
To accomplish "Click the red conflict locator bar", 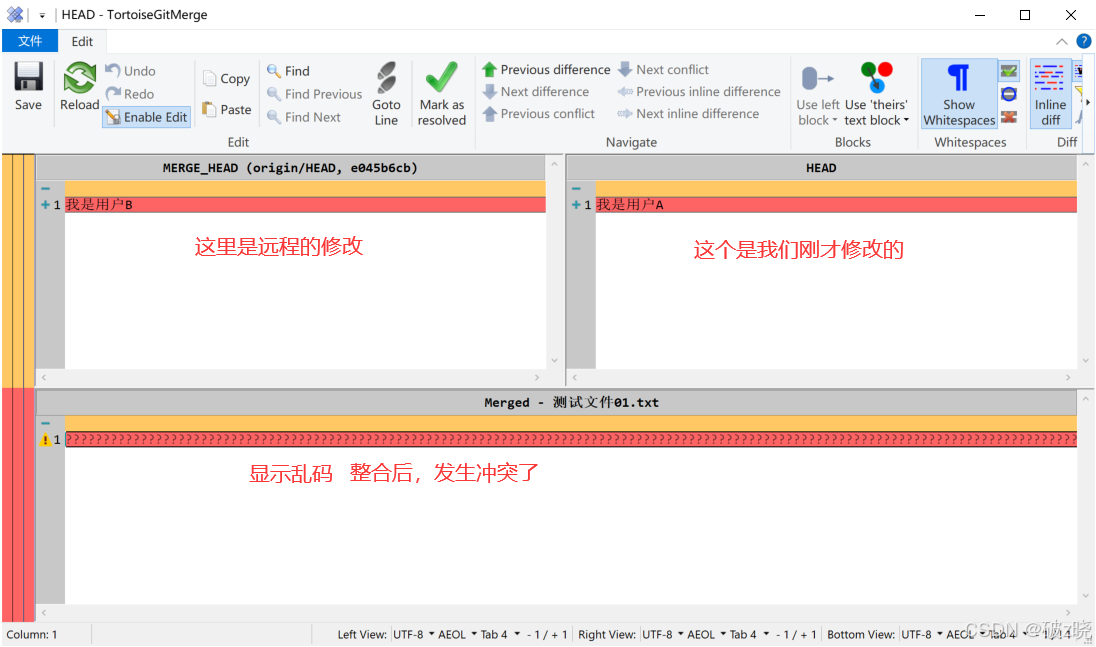I will pyautogui.click(x=18, y=504).
